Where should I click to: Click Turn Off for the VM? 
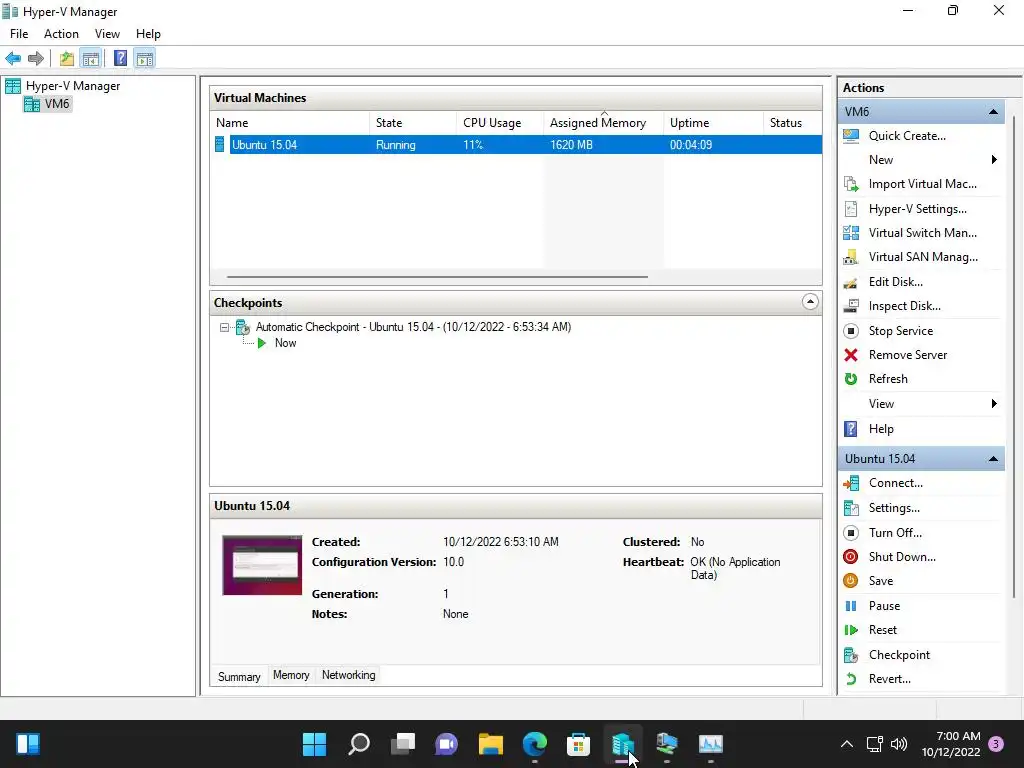click(x=895, y=533)
